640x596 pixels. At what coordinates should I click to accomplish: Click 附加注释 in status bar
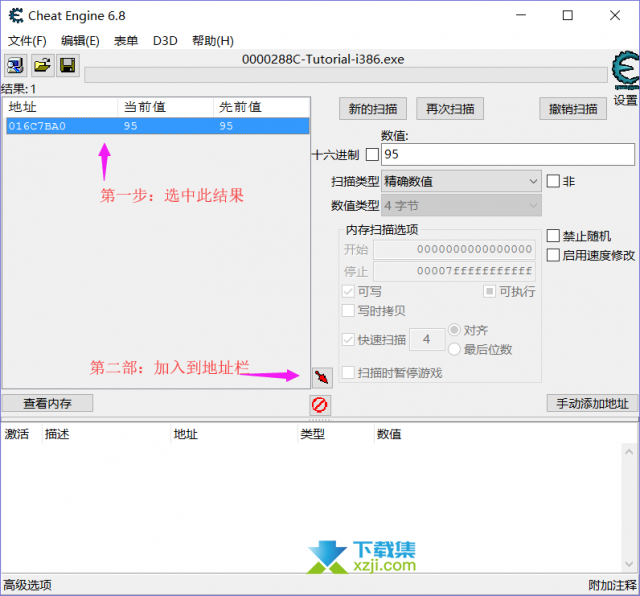tap(612, 585)
